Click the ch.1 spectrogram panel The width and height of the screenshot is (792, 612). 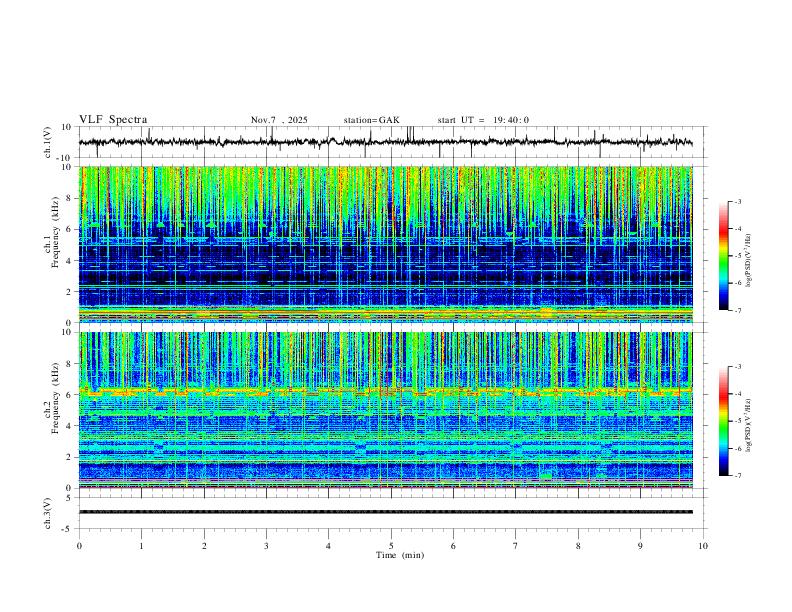[x=385, y=244]
